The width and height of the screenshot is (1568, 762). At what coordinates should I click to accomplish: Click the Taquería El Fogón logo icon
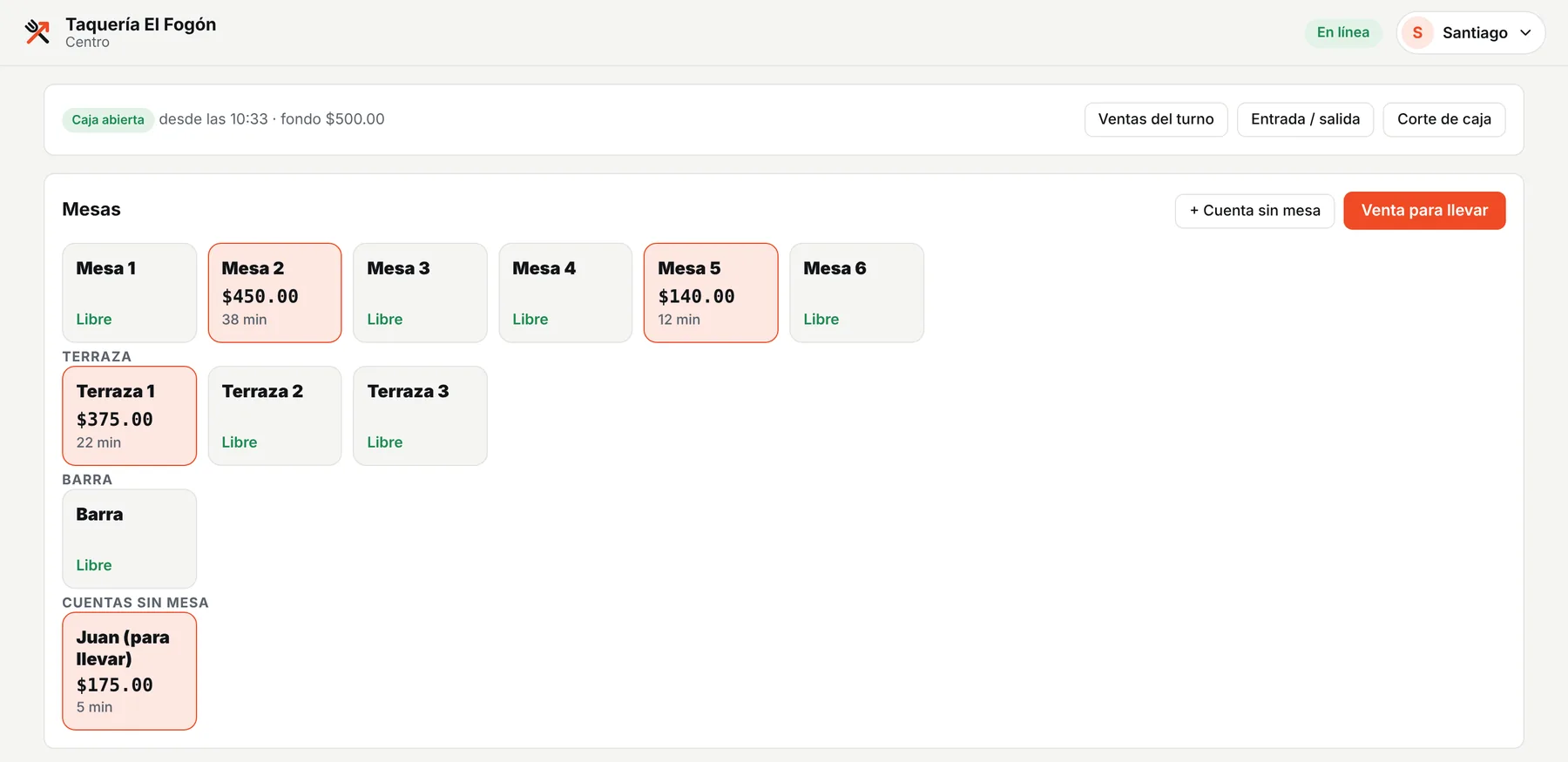(x=37, y=32)
